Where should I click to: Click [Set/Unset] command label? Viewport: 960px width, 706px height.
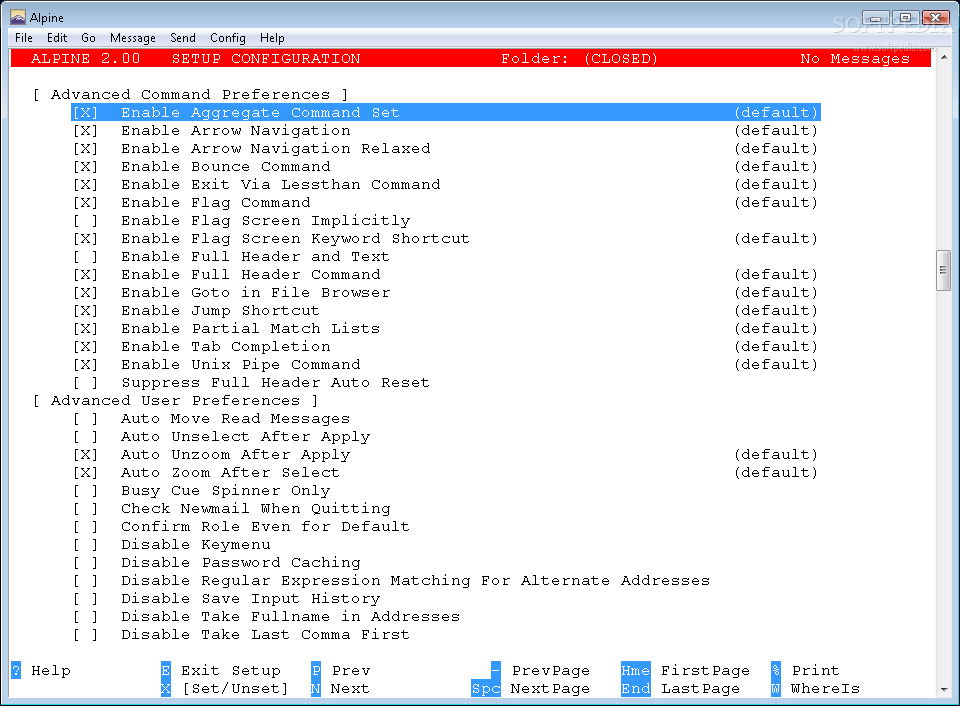235,688
